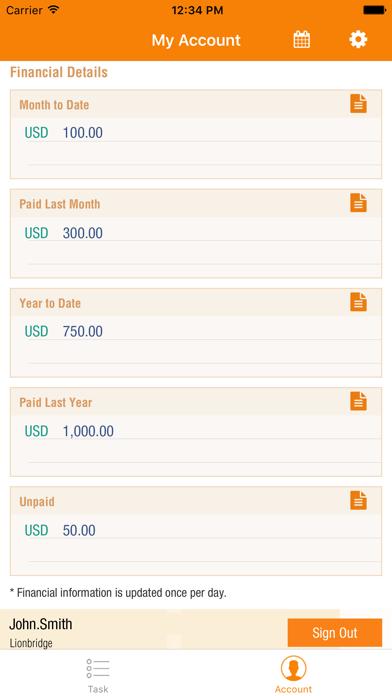Tap the My Account title

(196, 40)
